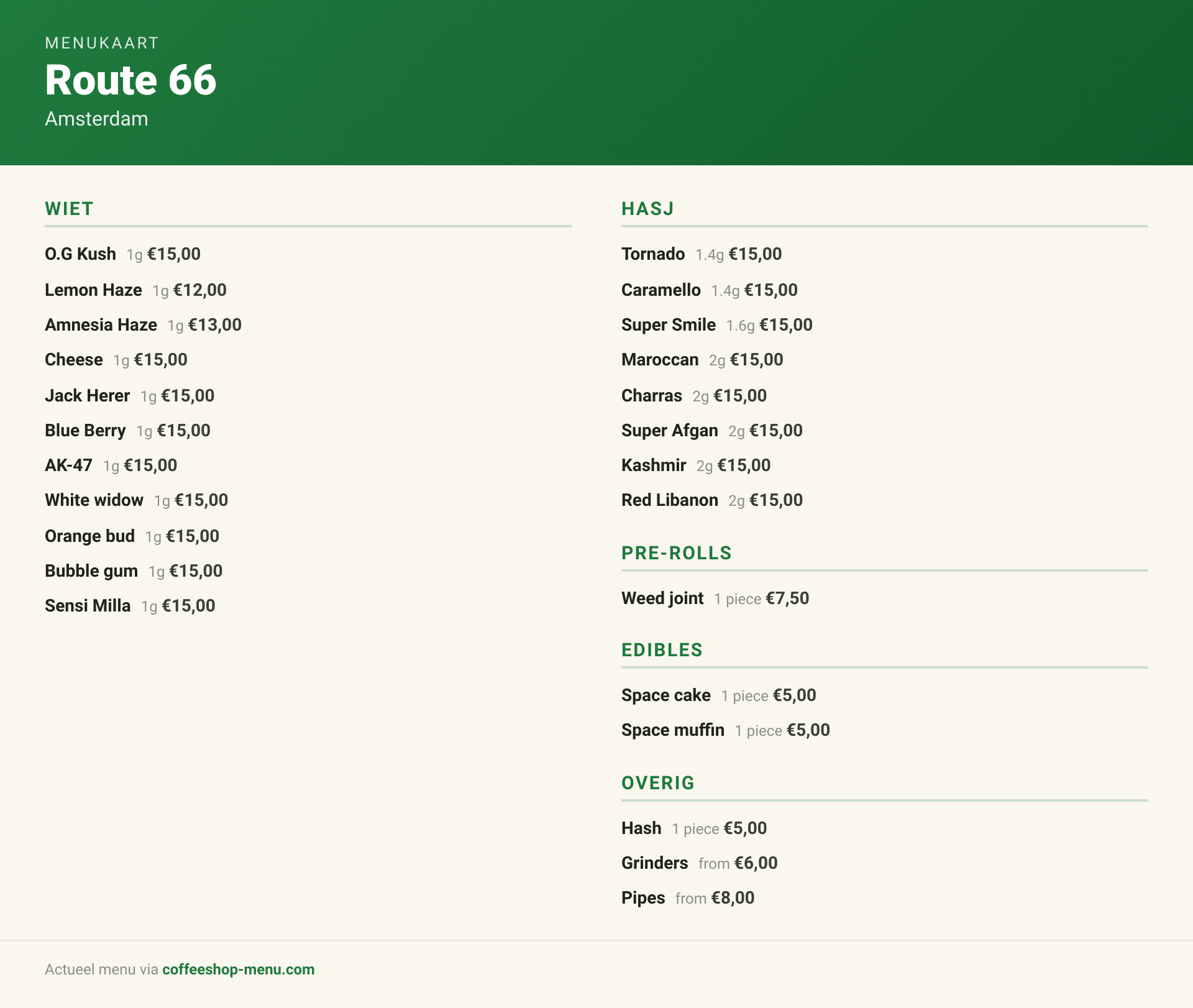Choose the Space muffin row
Screen dimensions: 1193x1008
(x=726, y=730)
